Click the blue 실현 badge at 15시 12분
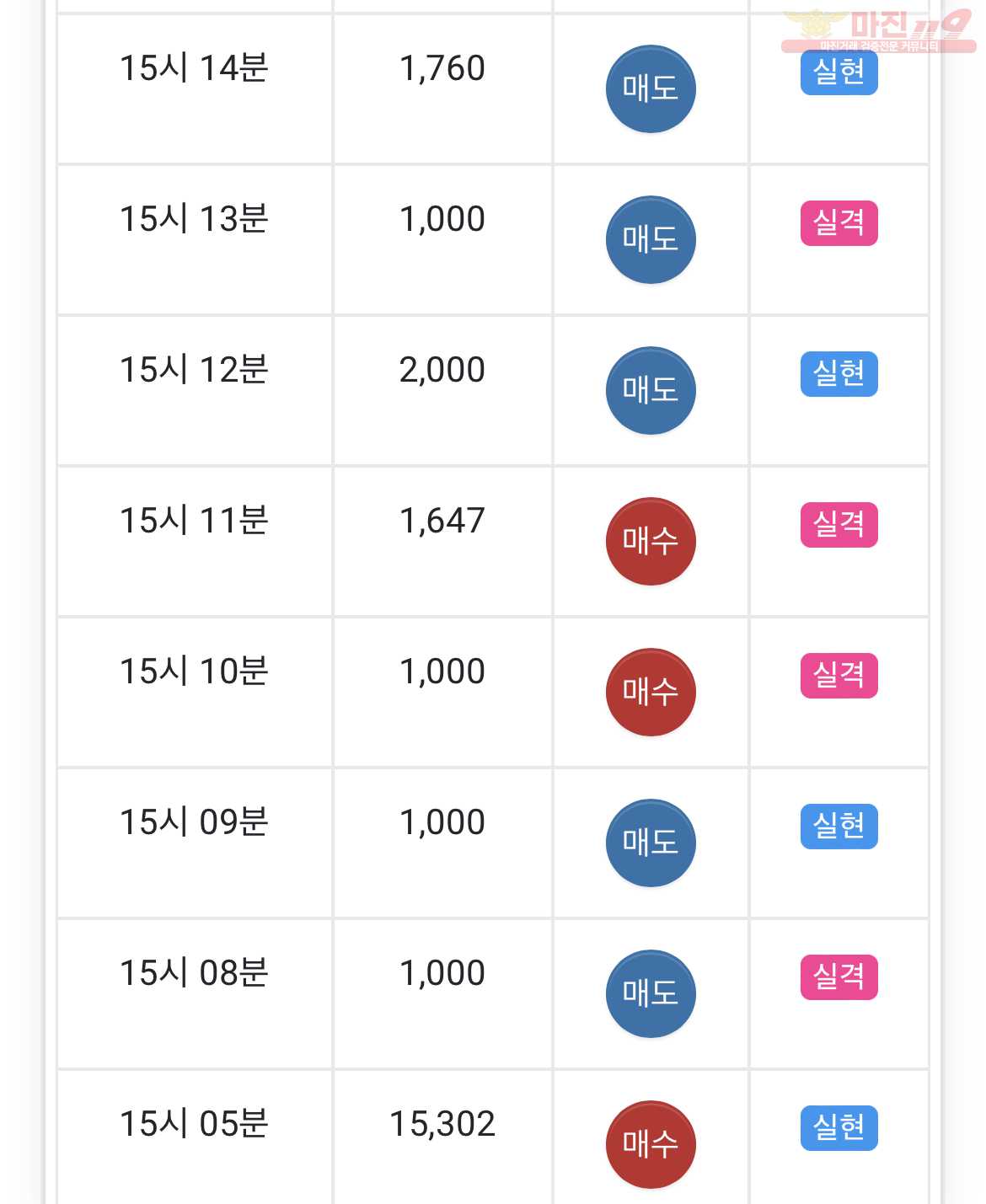The height and width of the screenshot is (1204, 986). [839, 374]
